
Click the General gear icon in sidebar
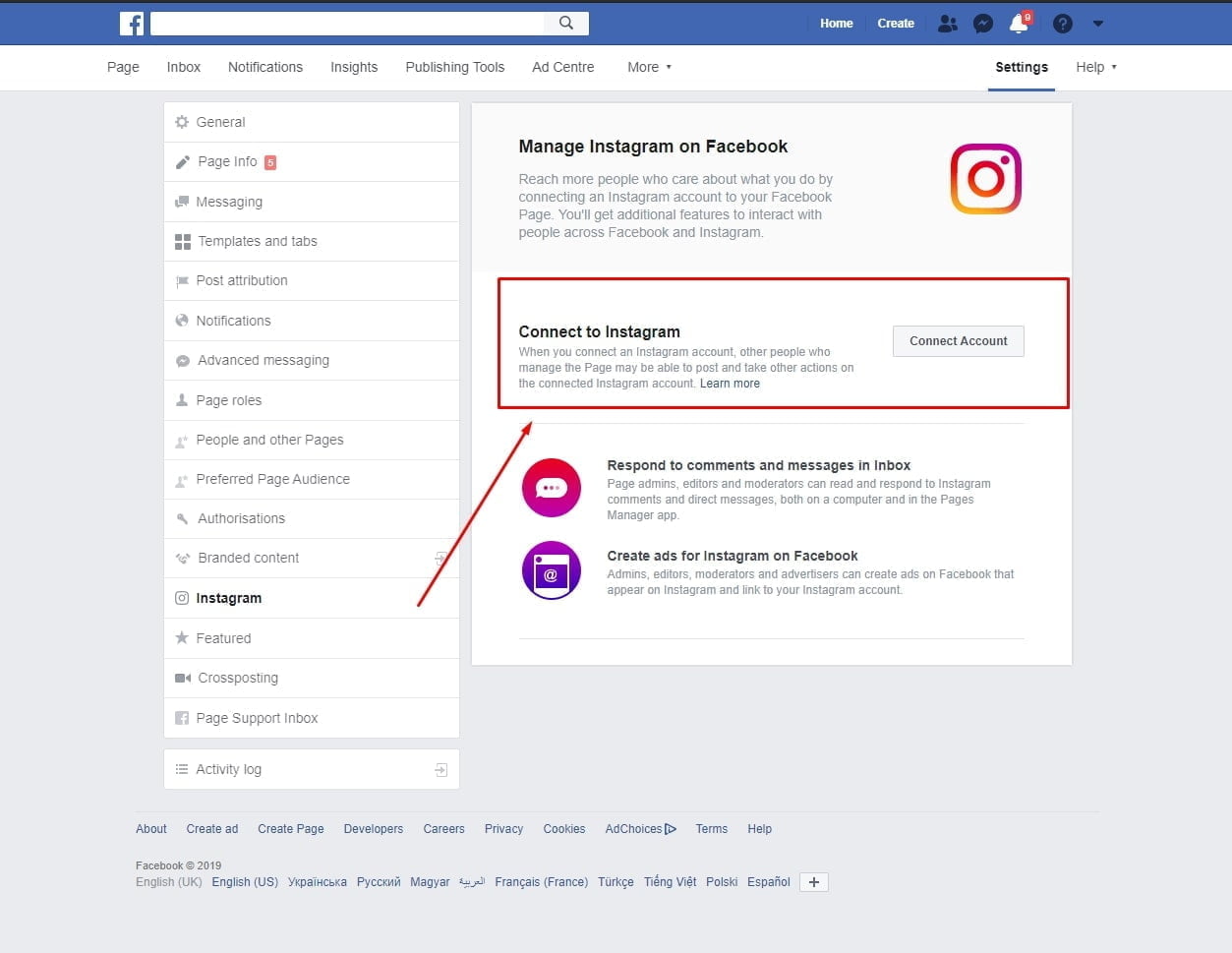coord(182,122)
